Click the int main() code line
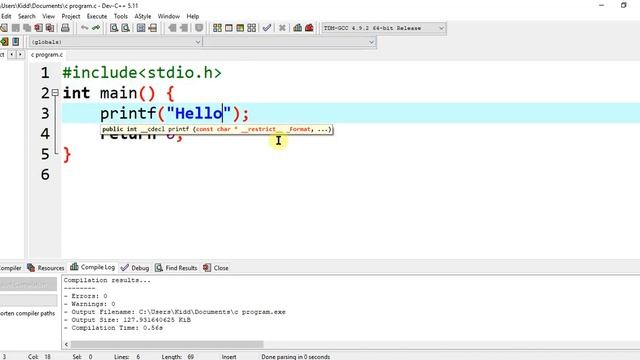This screenshot has height=360, width=640. [x=118, y=93]
